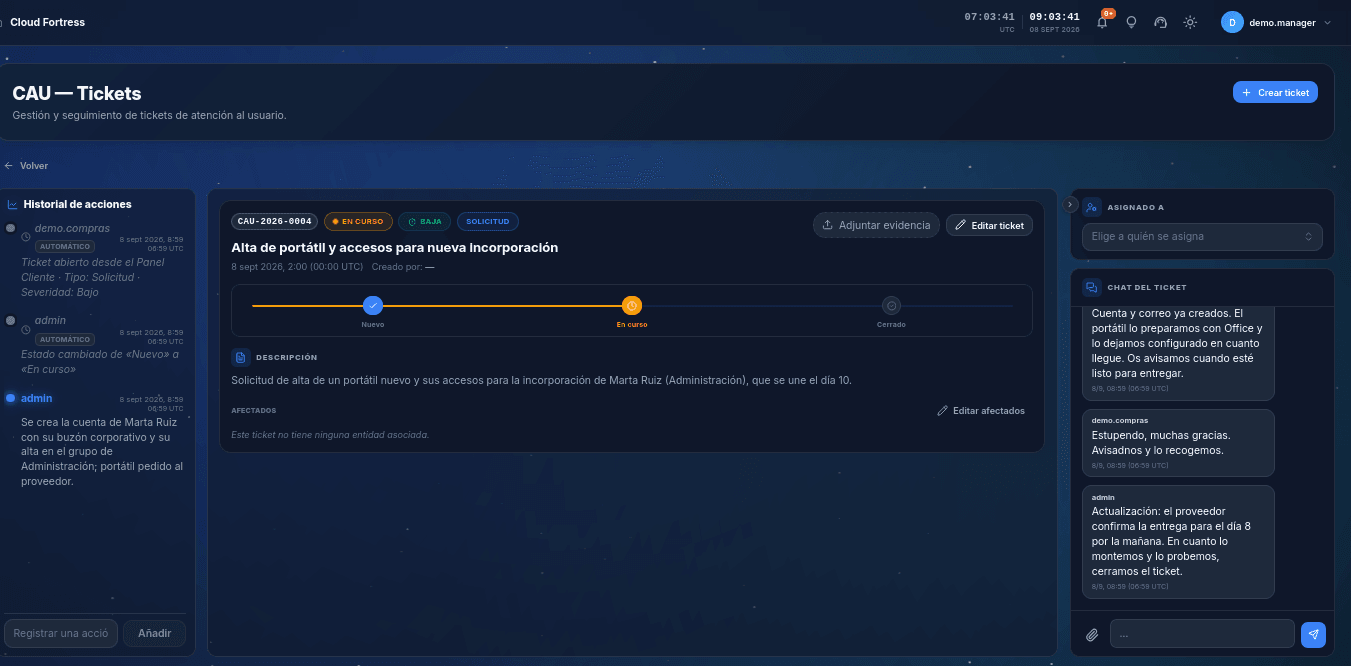Click the 'Este ticket no tiene ninguna entidad' text
The height and width of the screenshot is (666, 1351).
pos(330,435)
